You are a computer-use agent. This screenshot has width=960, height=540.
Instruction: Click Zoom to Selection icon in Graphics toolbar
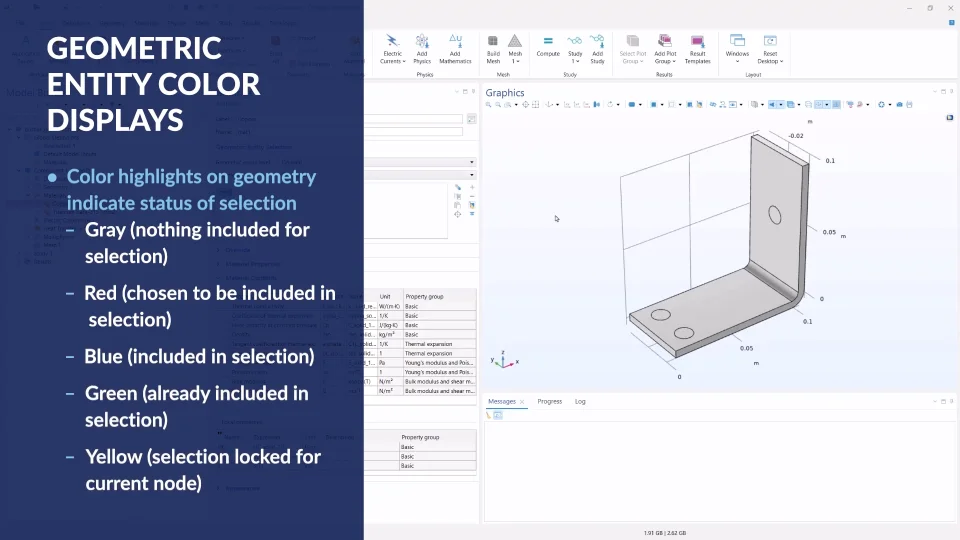[x=535, y=105]
